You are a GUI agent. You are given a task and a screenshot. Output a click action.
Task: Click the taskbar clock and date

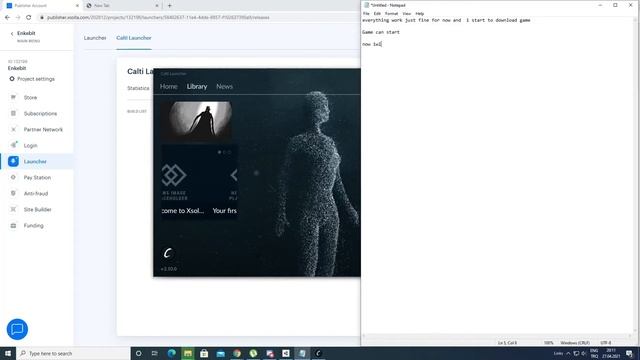point(611,353)
